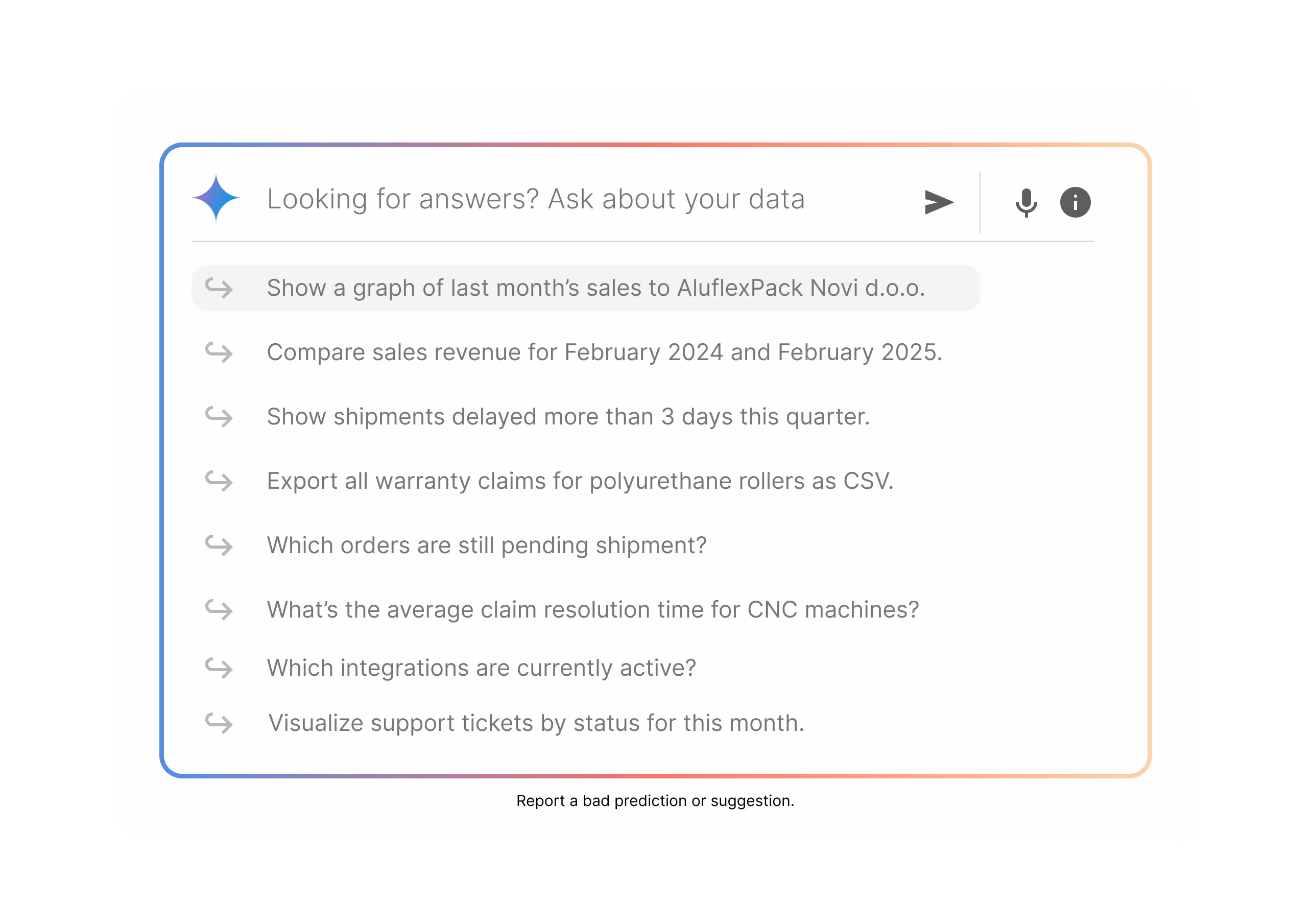Open the info icon

(x=1075, y=202)
